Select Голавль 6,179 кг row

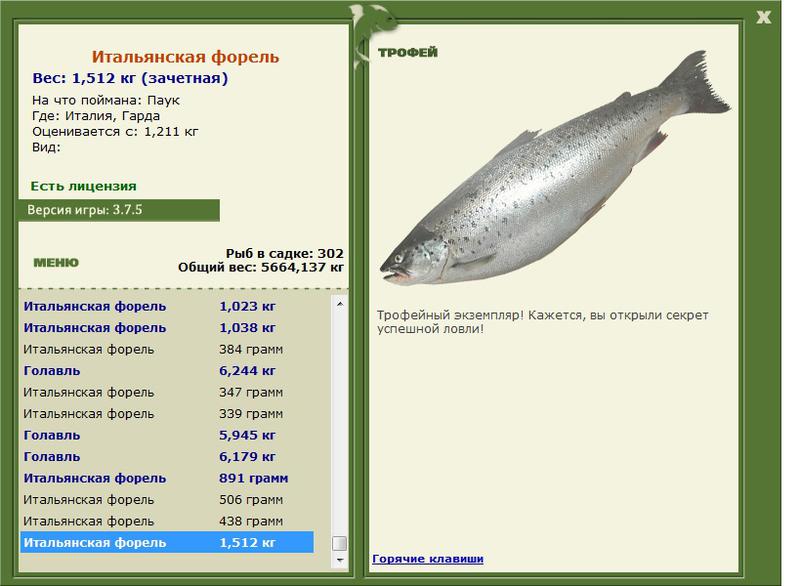[167, 457]
